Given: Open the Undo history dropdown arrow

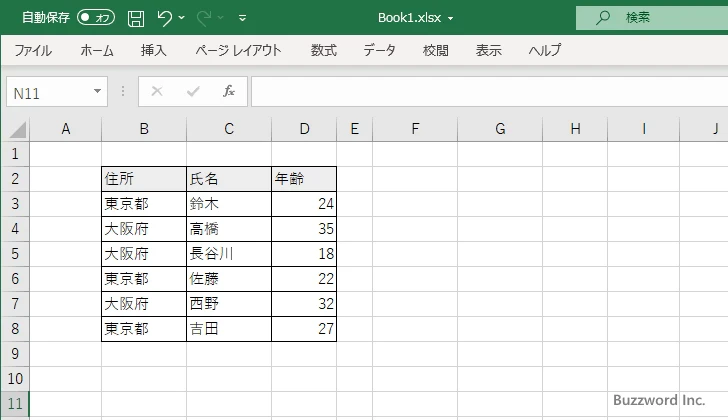Looking at the screenshot, I should point(182,18).
